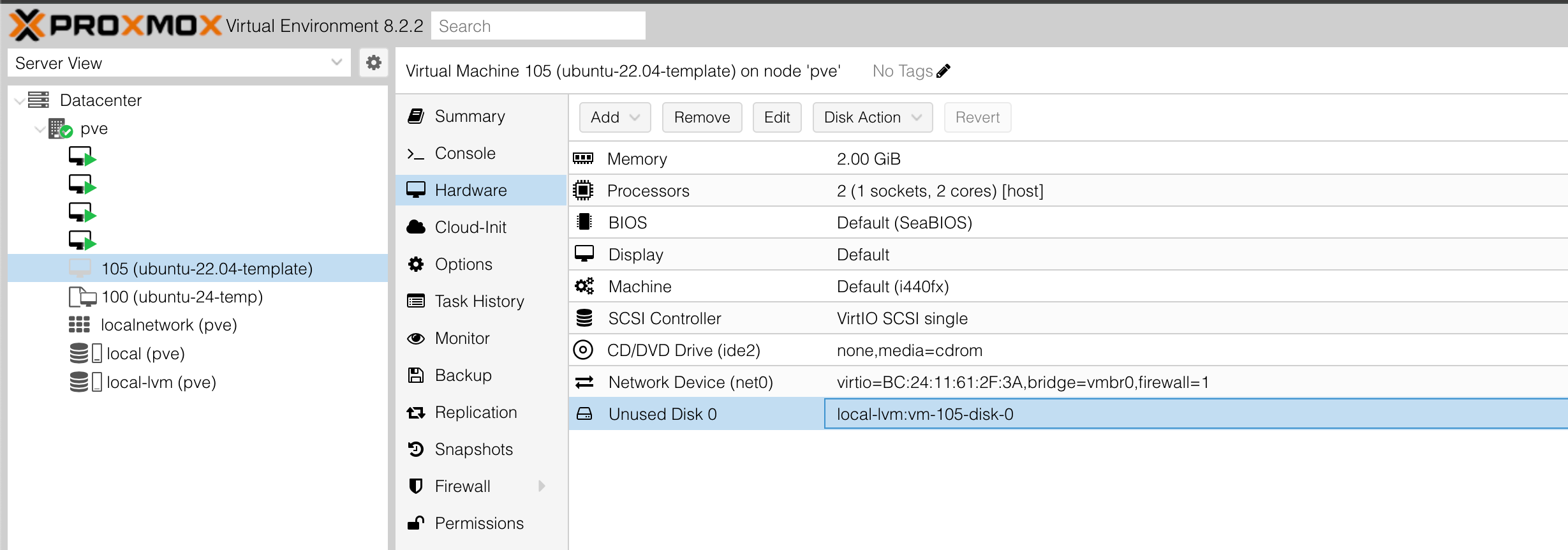Switch to the Snapshots tab

point(473,449)
